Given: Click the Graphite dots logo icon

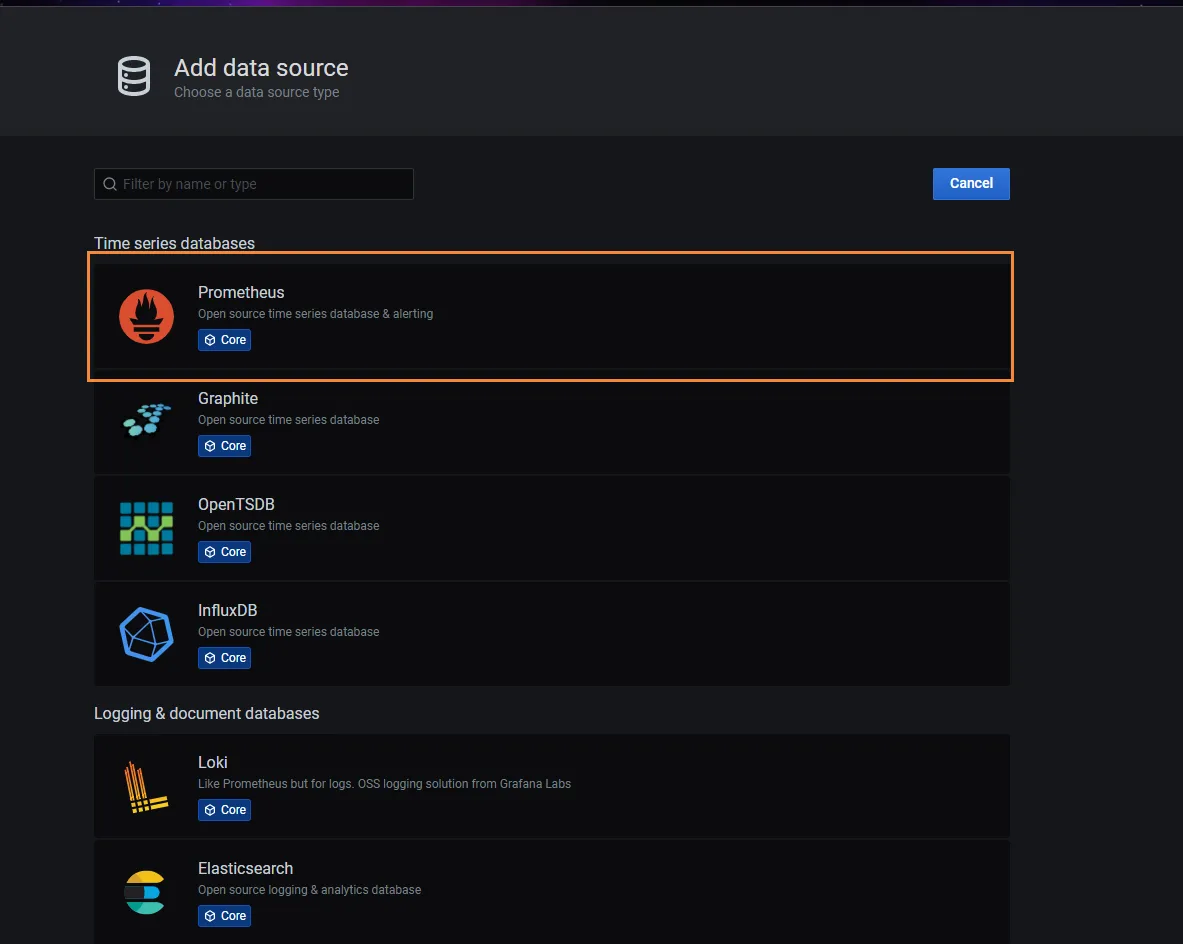Looking at the screenshot, I should pos(146,421).
